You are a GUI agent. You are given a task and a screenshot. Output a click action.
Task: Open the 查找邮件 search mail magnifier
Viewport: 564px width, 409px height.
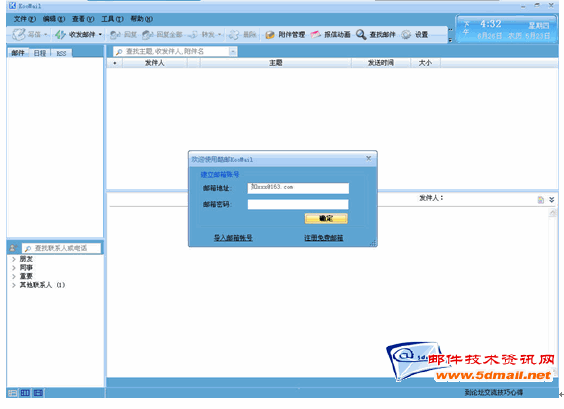point(361,35)
